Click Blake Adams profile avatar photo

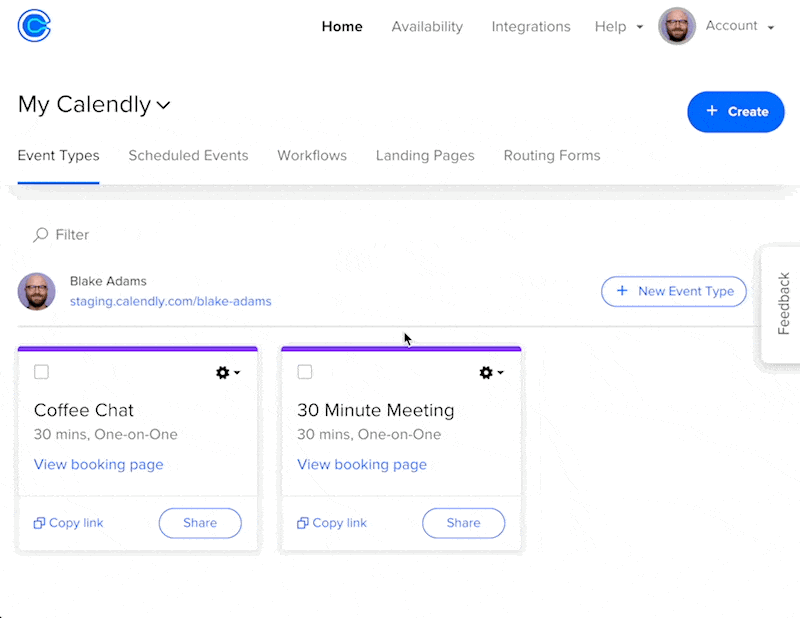tap(37, 291)
